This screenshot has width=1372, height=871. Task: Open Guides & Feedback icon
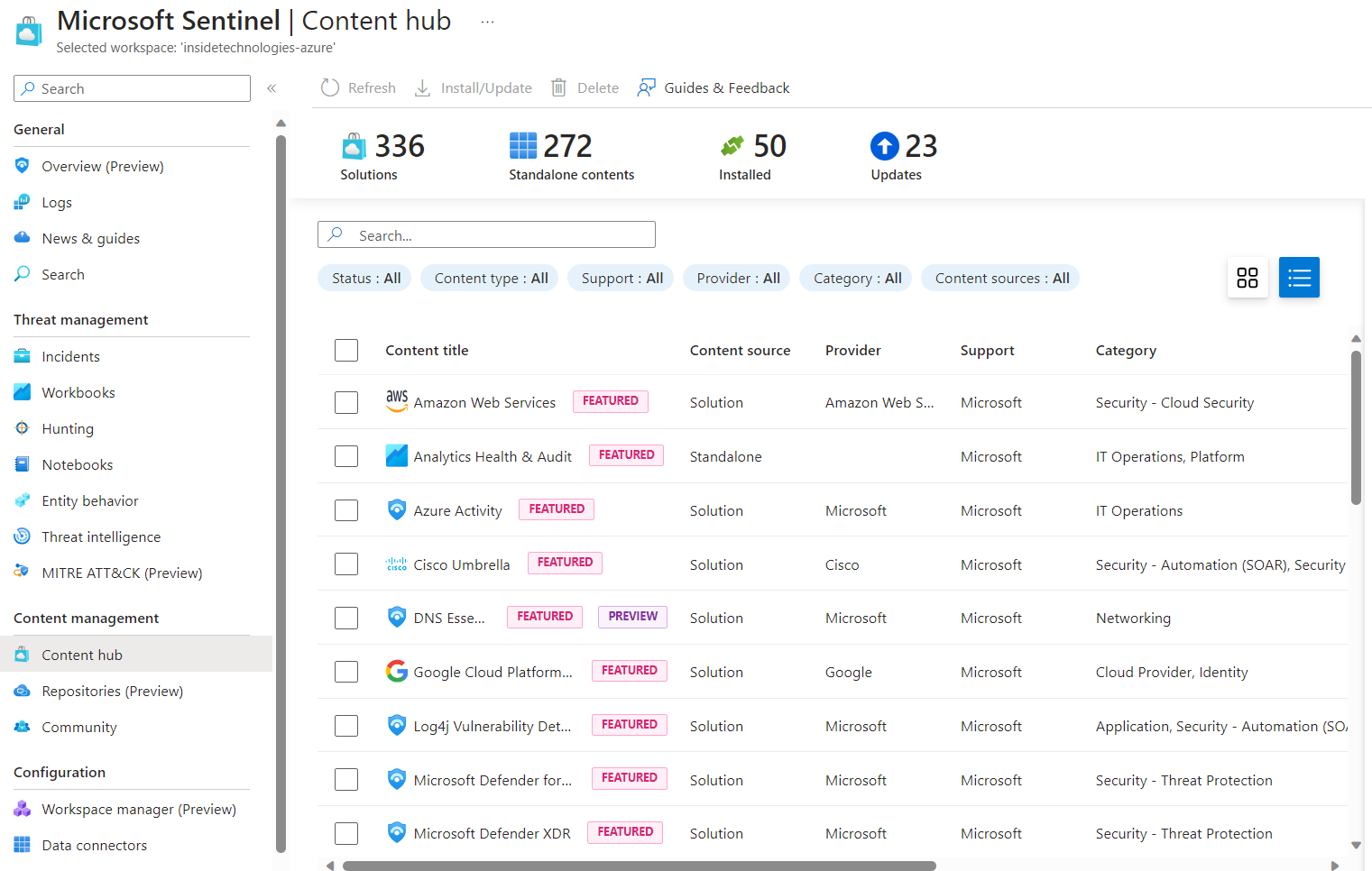click(x=647, y=87)
